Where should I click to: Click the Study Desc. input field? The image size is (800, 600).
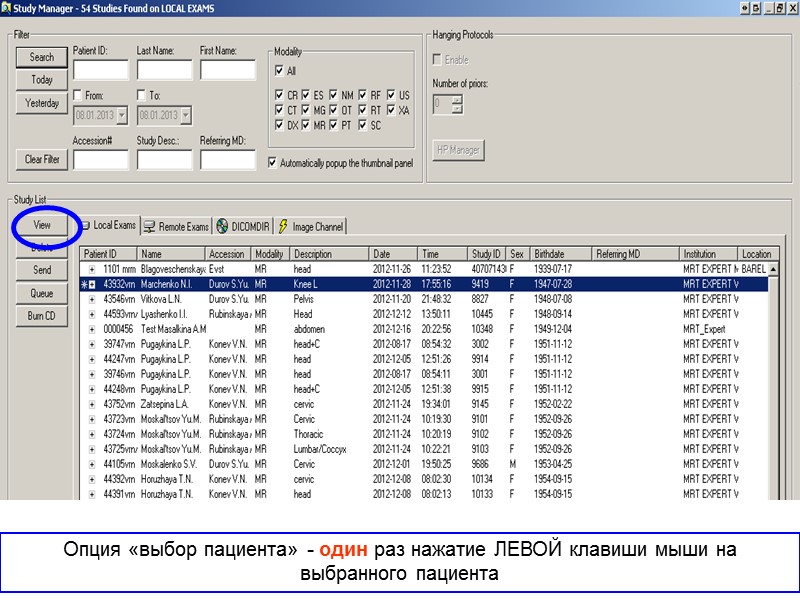click(164, 160)
